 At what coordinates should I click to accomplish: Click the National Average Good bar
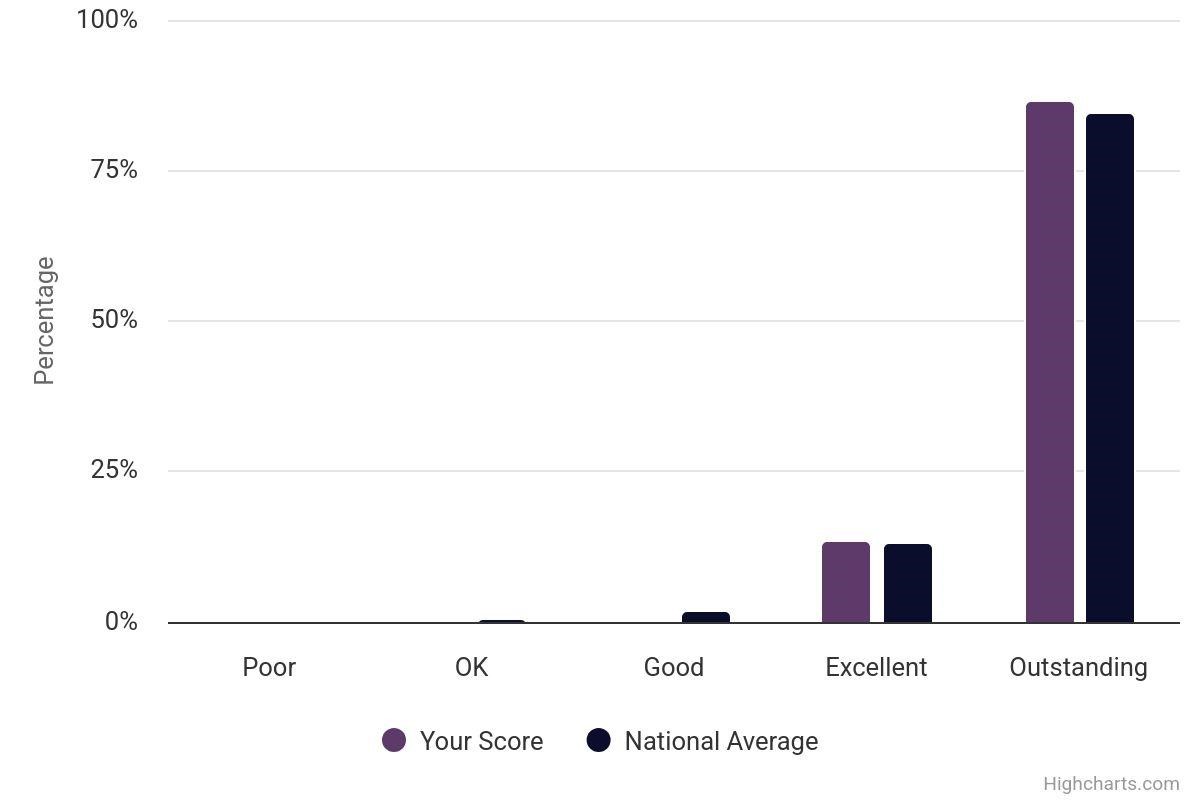706,617
